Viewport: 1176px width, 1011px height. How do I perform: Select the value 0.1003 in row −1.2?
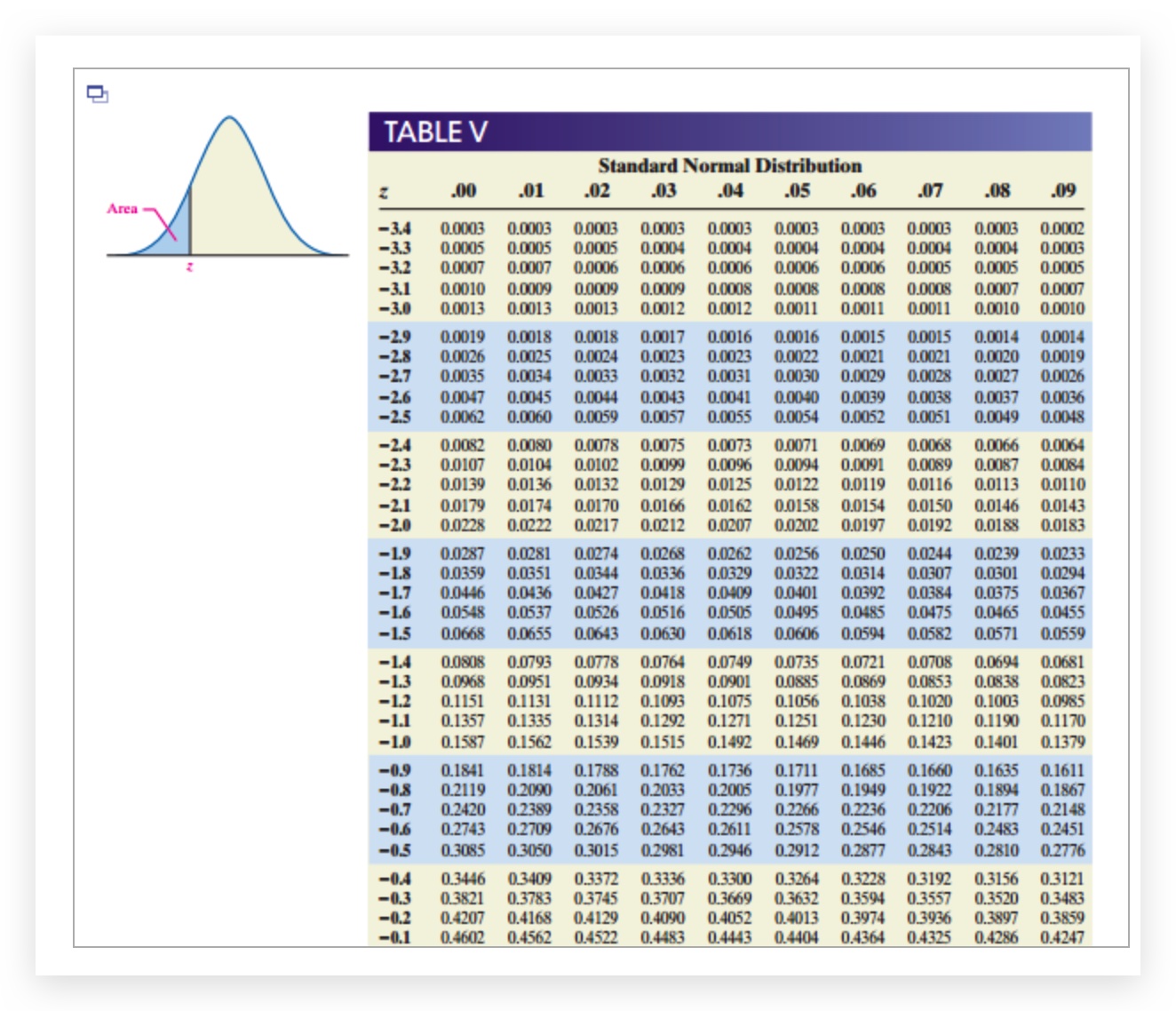[x=996, y=701]
